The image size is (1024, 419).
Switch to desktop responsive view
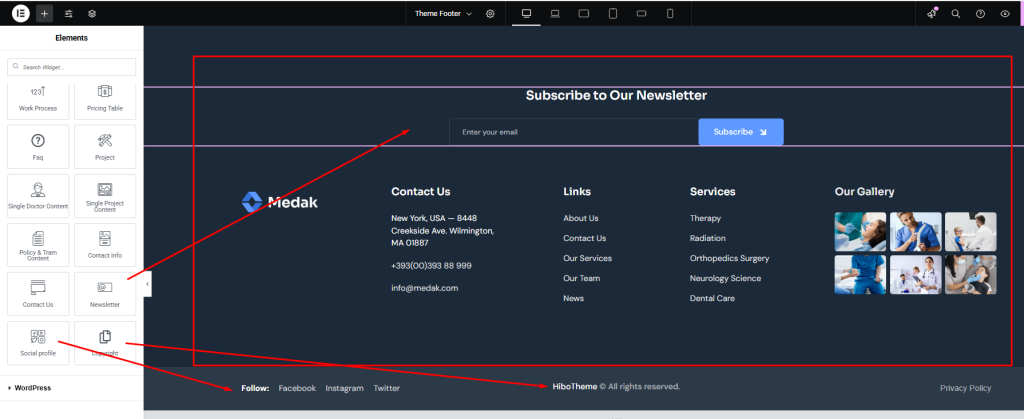pyautogui.click(x=526, y=13)
